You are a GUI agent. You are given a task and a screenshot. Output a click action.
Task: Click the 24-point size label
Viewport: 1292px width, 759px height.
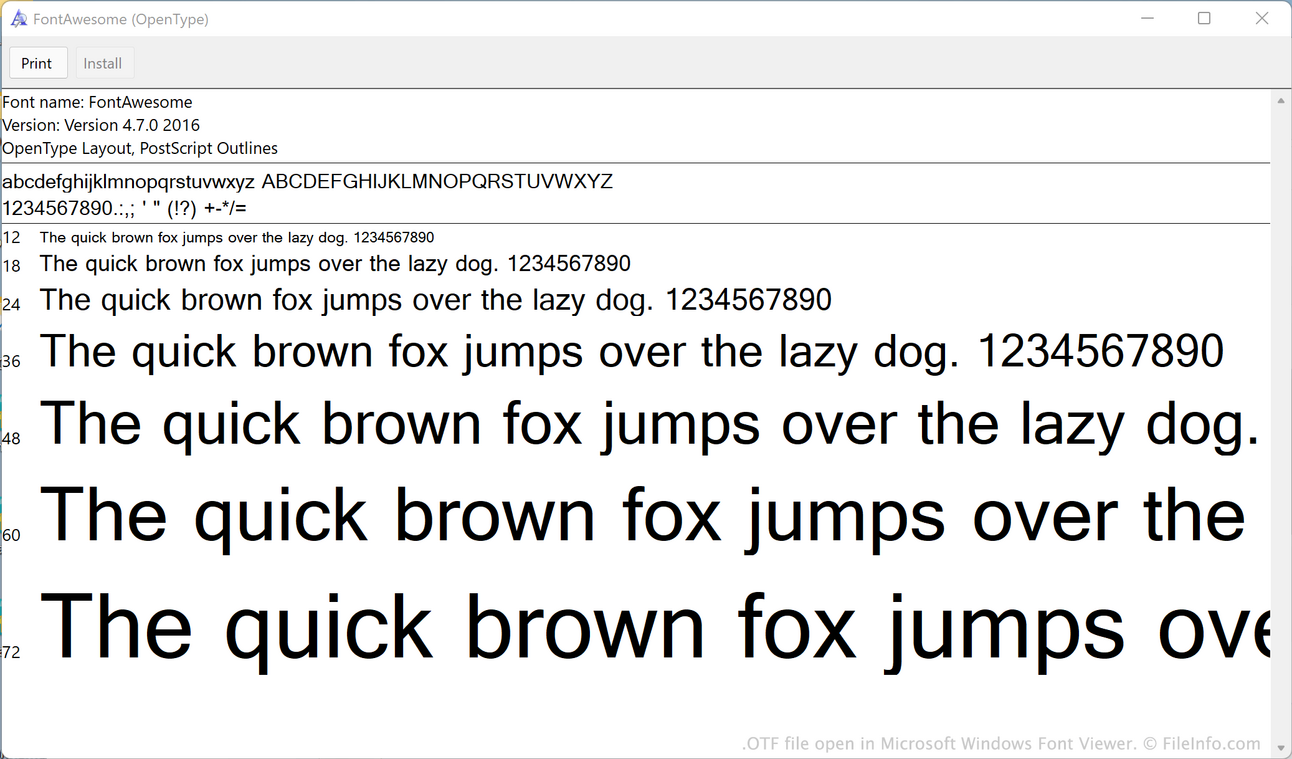click(11, 303)
